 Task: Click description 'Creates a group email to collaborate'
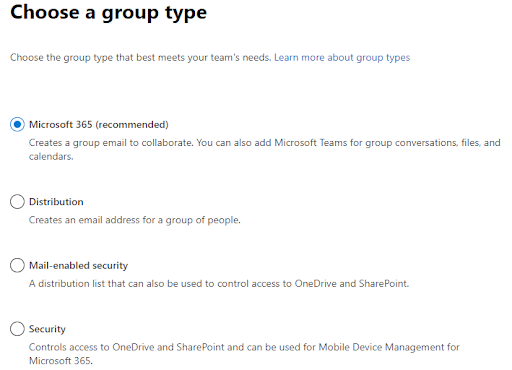tap(265, 149)
